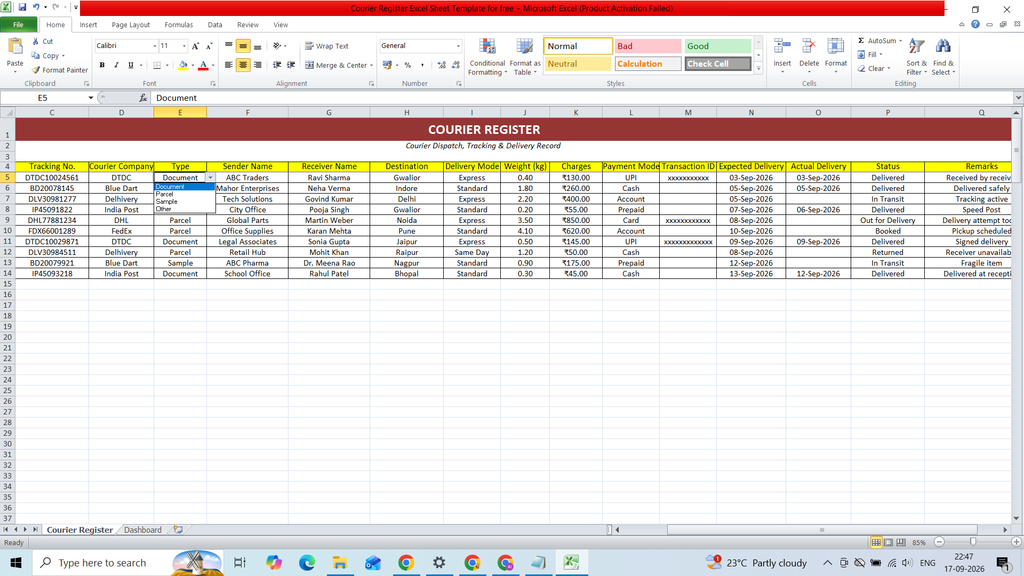Apply the Bad cell style

click(648, 46)
